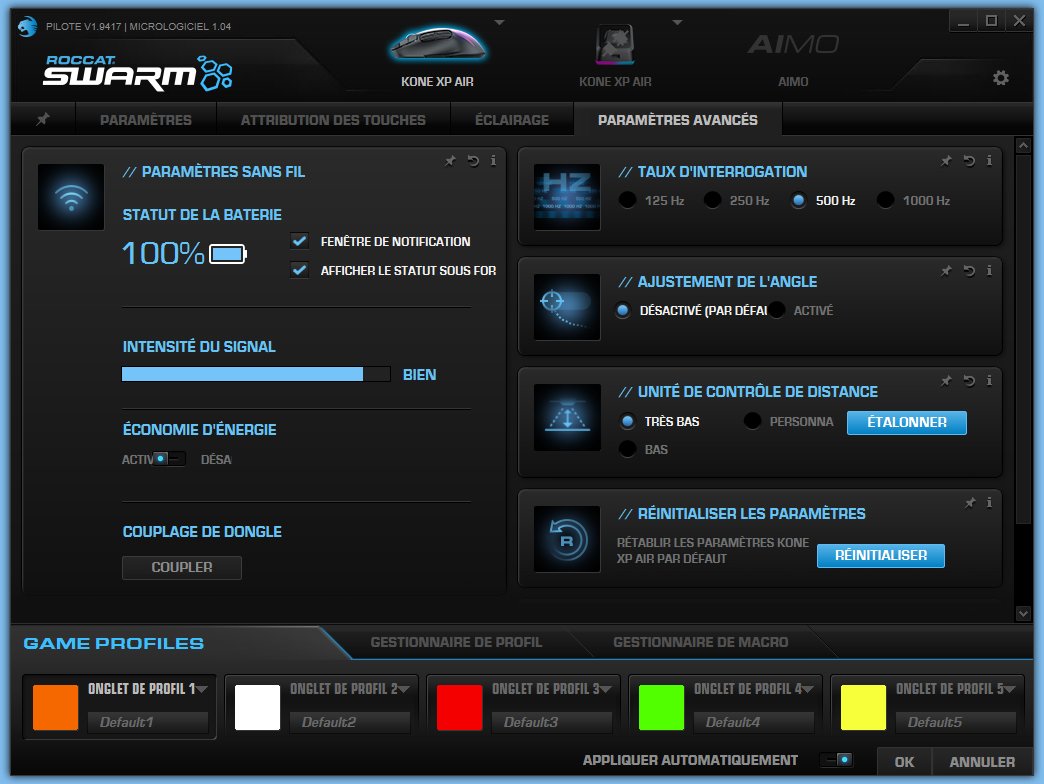Uncheck Fenêtre de notification
This screenshot has height=784, width=1044.
pos(299,240)
